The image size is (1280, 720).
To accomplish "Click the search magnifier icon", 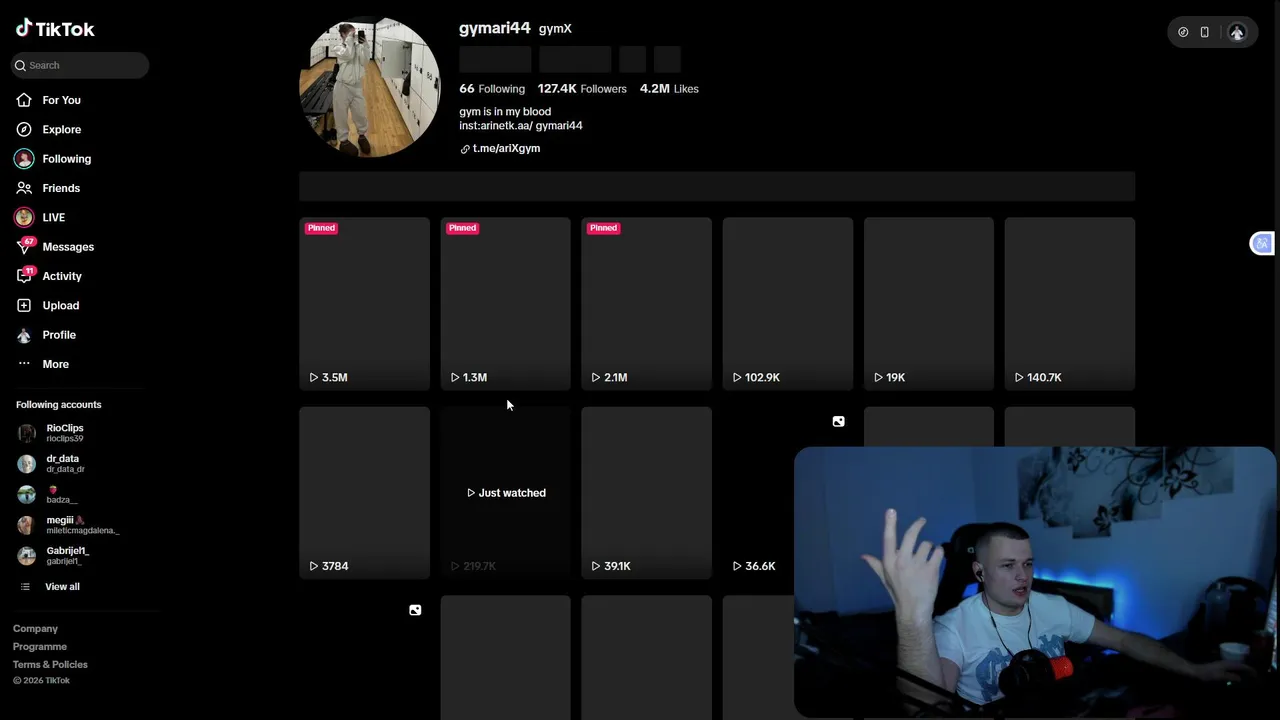I will pos(20,65).
